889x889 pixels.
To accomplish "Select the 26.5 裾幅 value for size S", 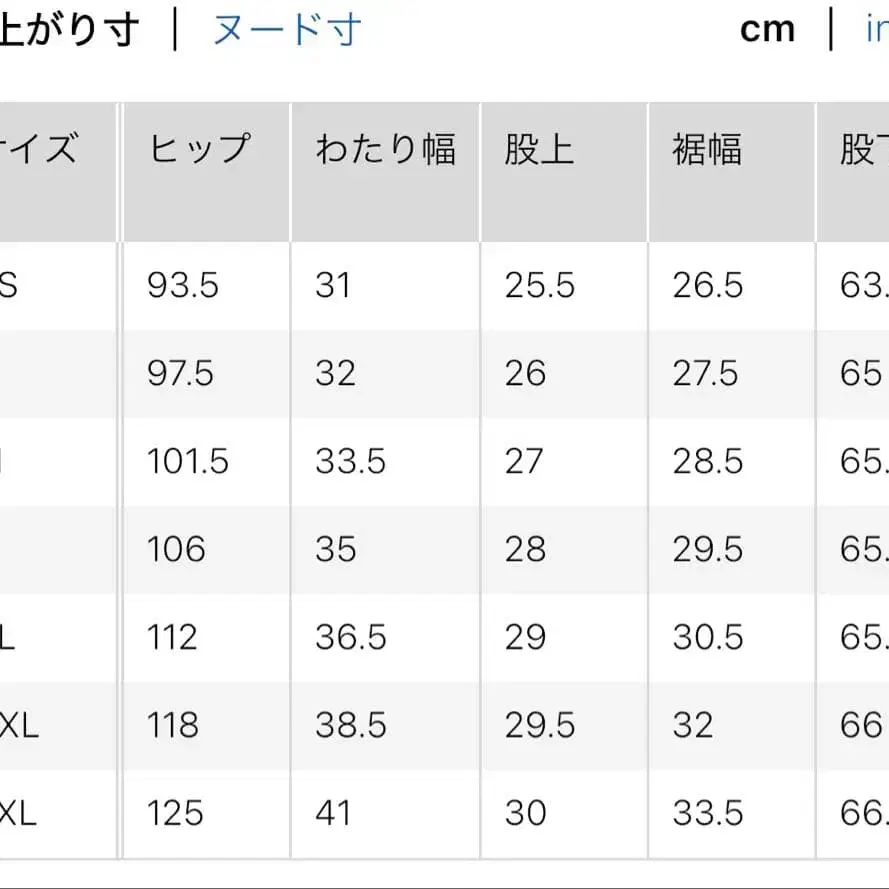I will [x=707, y=286].
